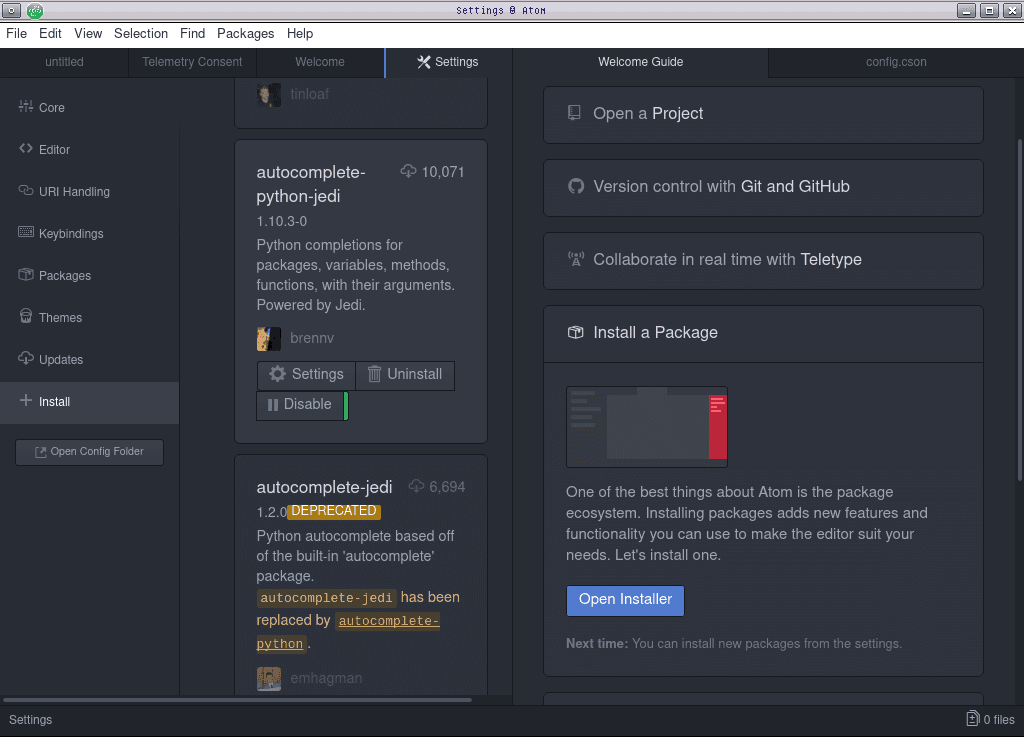The height and width of the screenshot is (737, 1024).
Task: Open the autocomplete-python-jedi package title
Action: [311, 184]
